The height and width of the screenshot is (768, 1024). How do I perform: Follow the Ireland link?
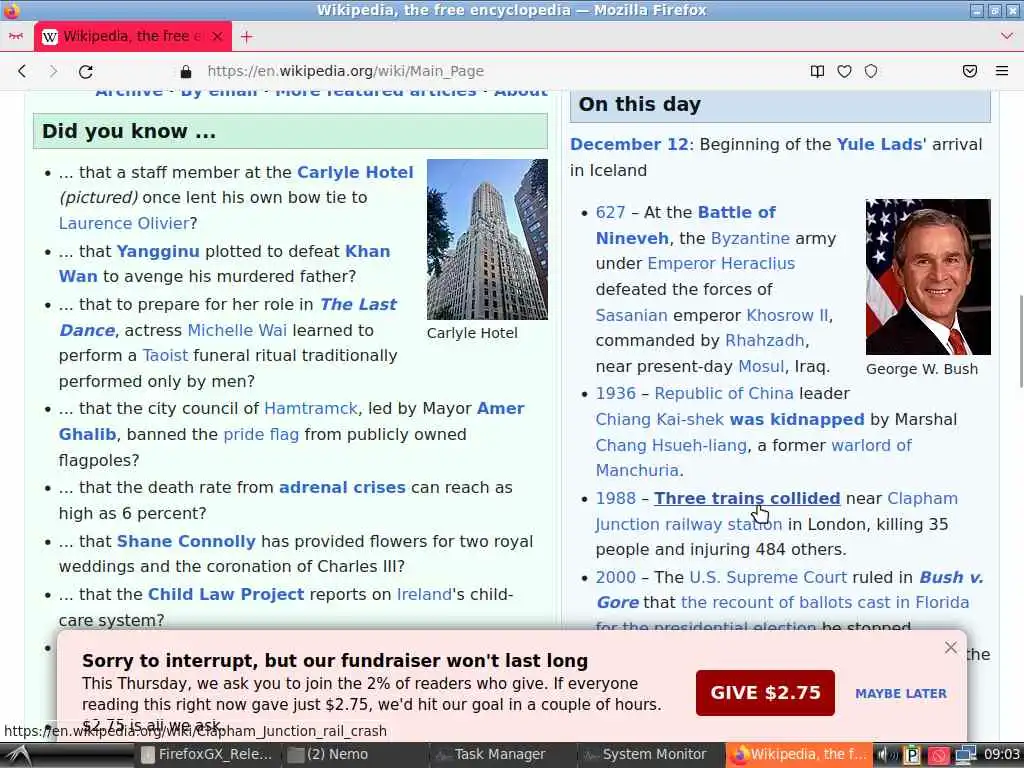[x=424, y=595]
